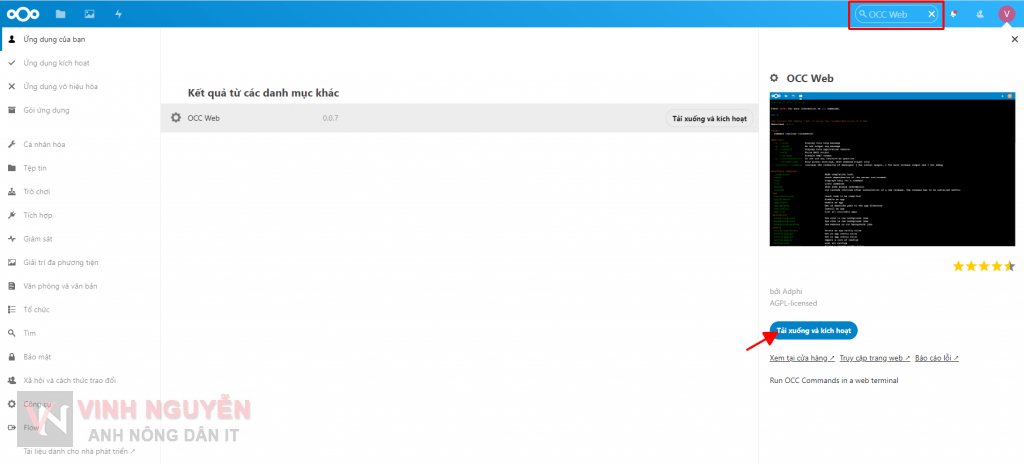Open the Báo cáo lỗi link

click(937, 357)
